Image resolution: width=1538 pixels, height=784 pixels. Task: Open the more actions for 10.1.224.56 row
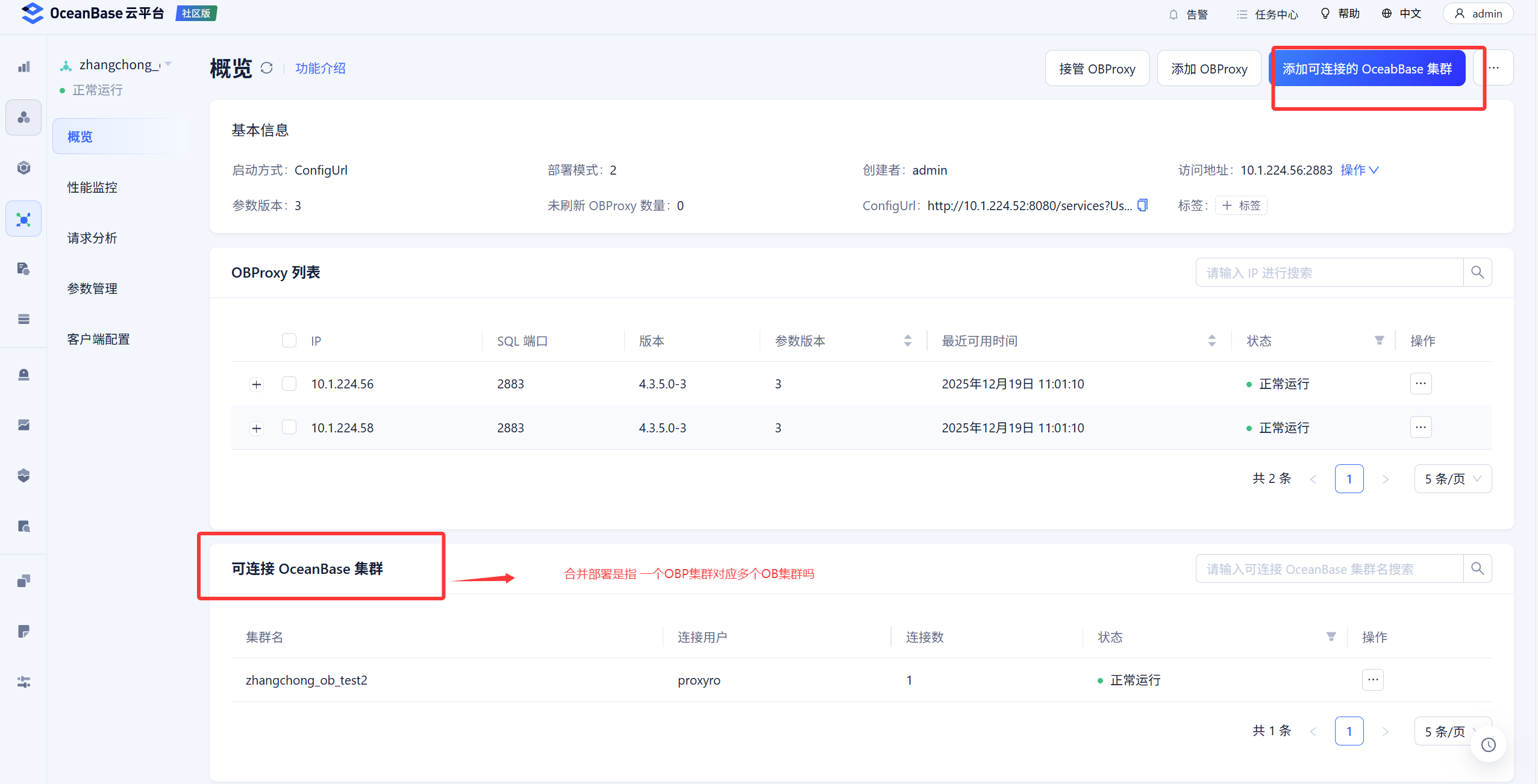click(1421, 384)
